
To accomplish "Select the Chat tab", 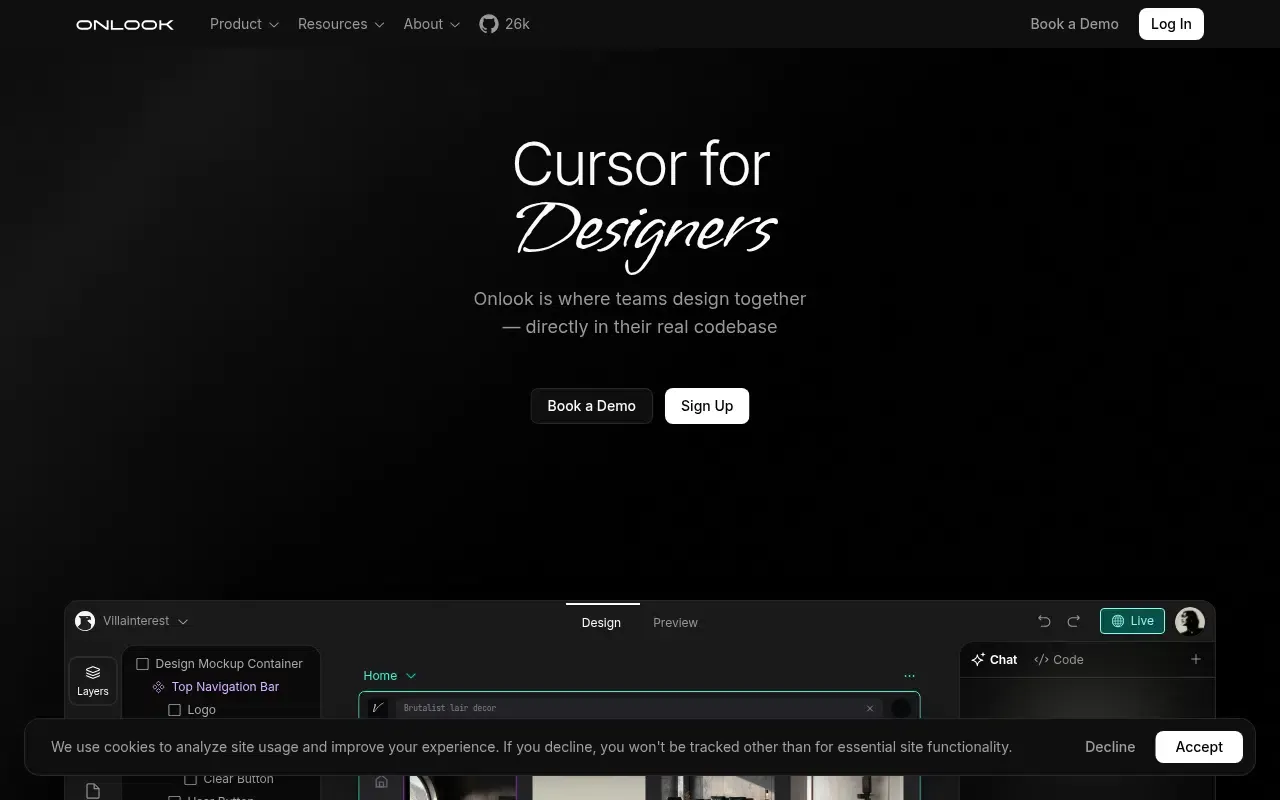I will [994, 660].
